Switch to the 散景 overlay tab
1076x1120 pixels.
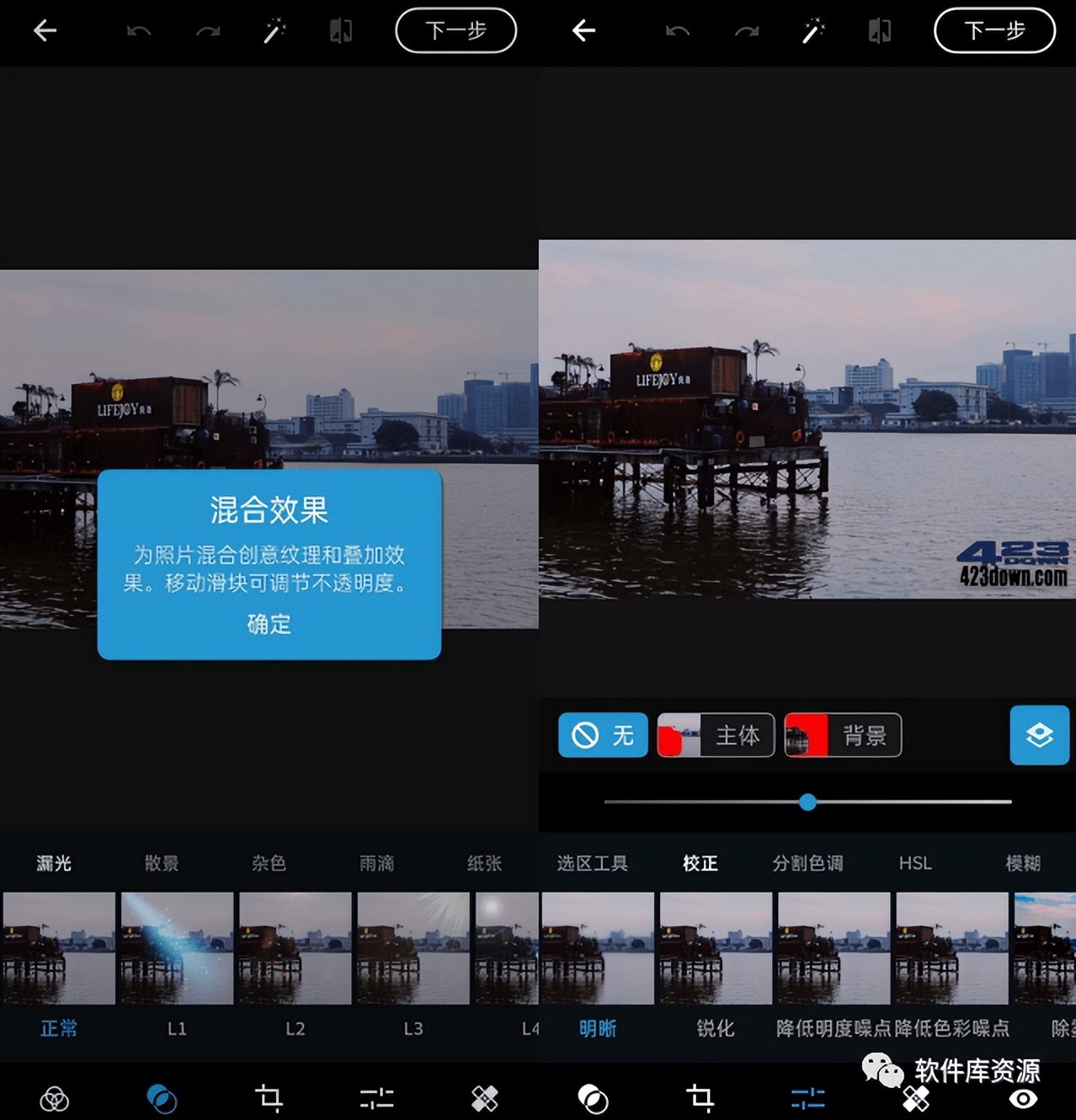tap(161, 863)
